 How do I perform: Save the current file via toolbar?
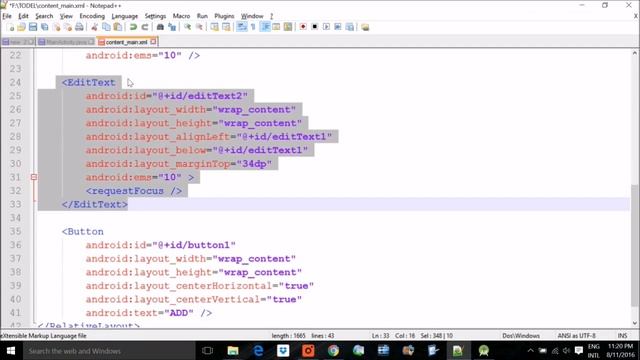[x=33, y=27]
